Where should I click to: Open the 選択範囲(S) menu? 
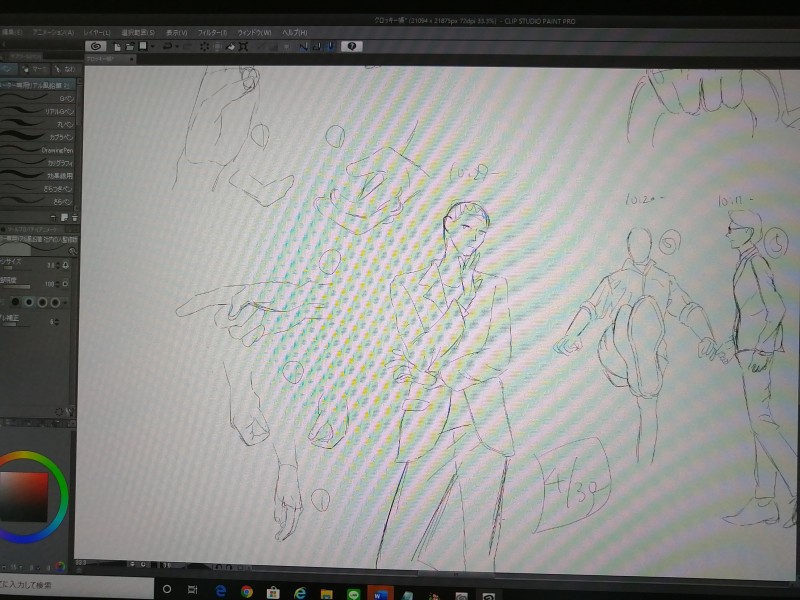point(138,32)
